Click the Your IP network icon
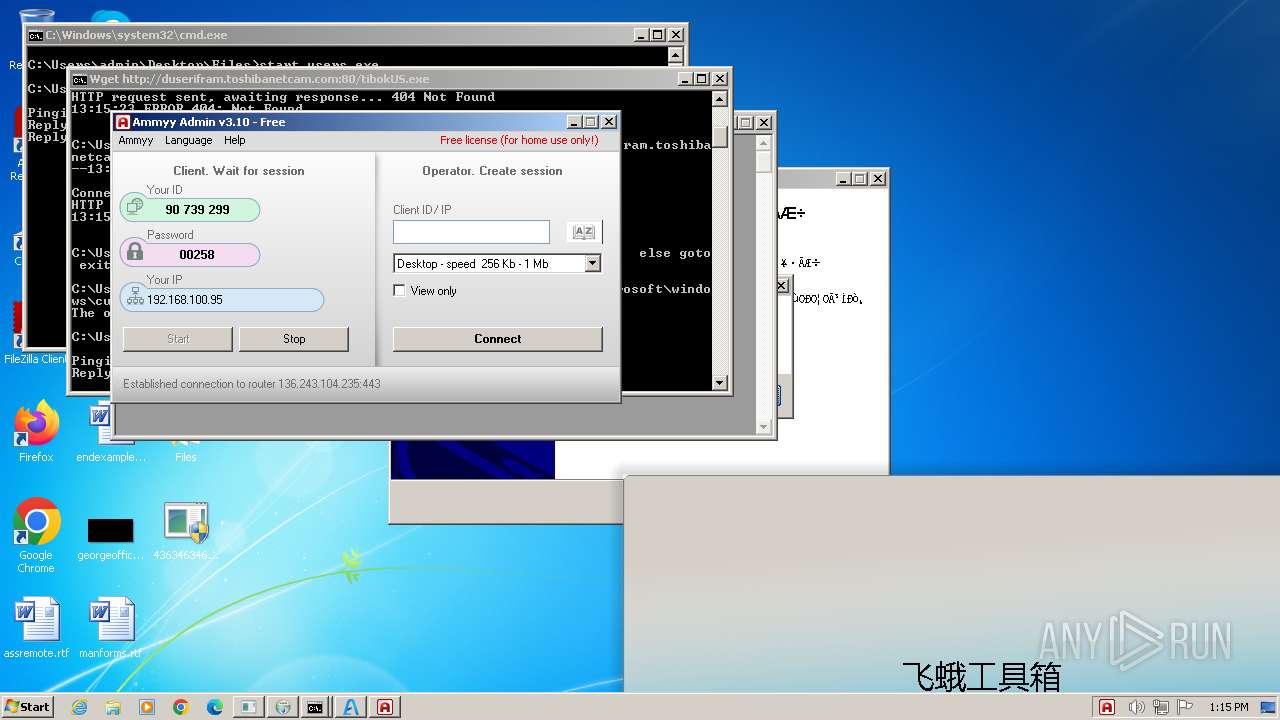 (x=135, y=297)
